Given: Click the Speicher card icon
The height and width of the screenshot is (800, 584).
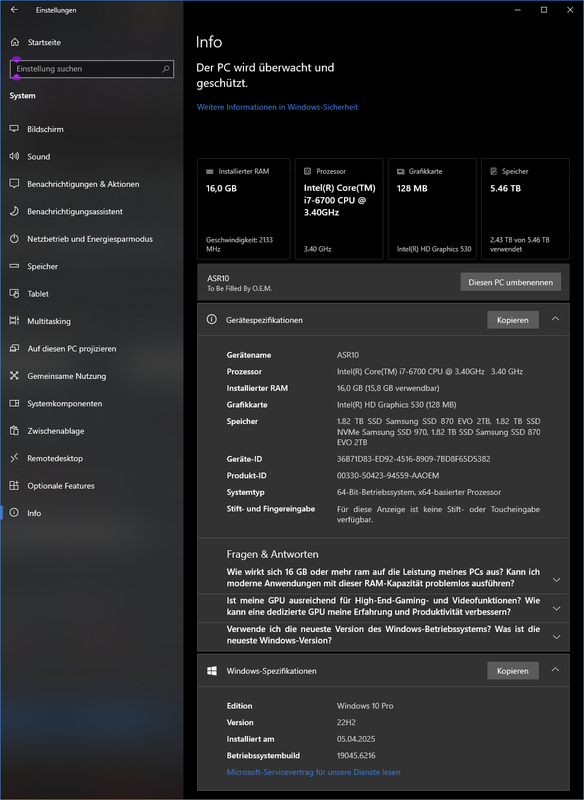Looking at the screenshot, I should [493, 171].
